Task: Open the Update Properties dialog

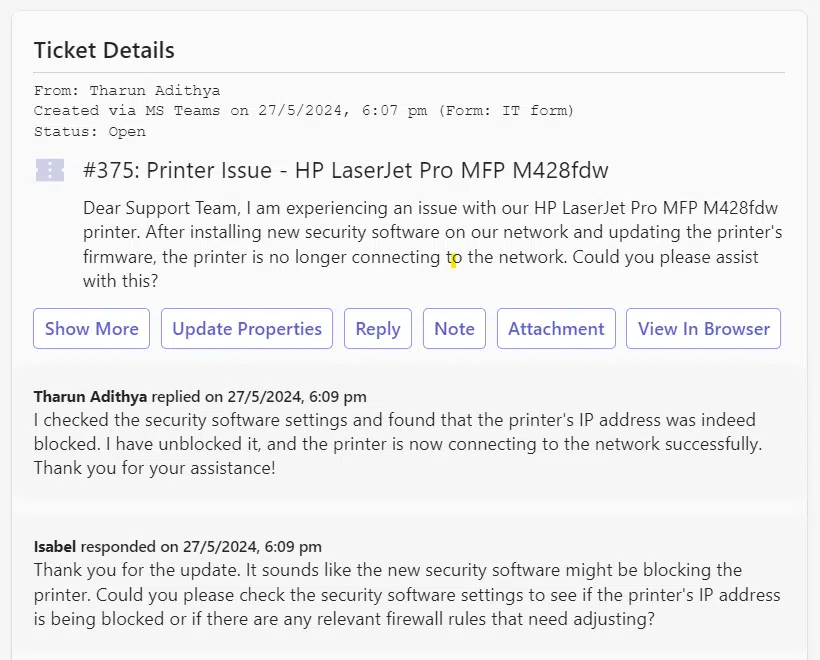Action: (x=247, y=329)
